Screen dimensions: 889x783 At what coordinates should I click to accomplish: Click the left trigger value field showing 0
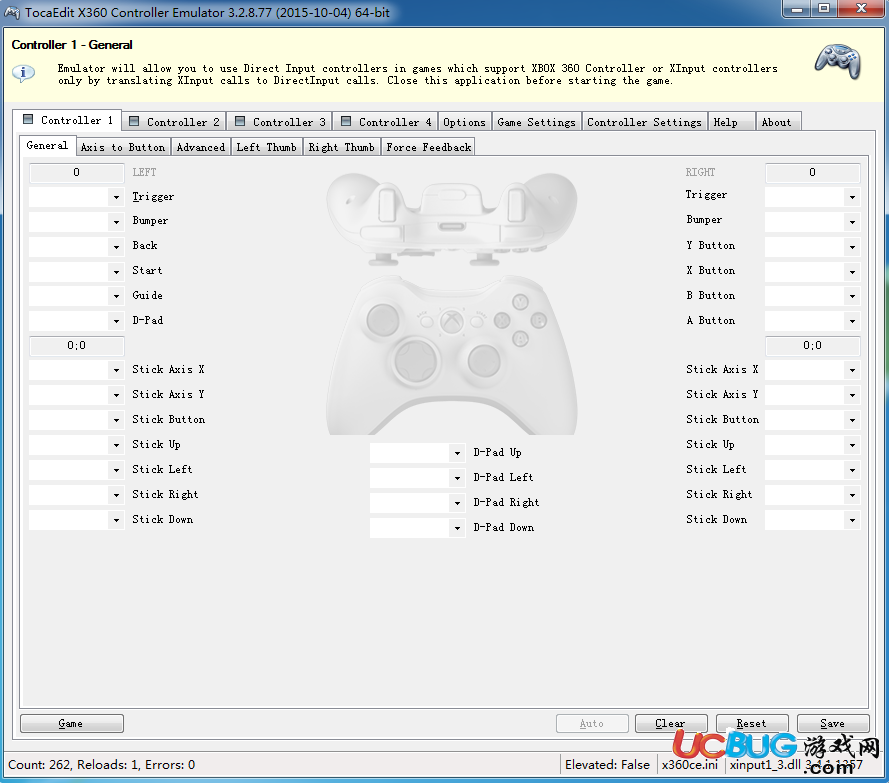pyautogui.click(x=77, y=172)
